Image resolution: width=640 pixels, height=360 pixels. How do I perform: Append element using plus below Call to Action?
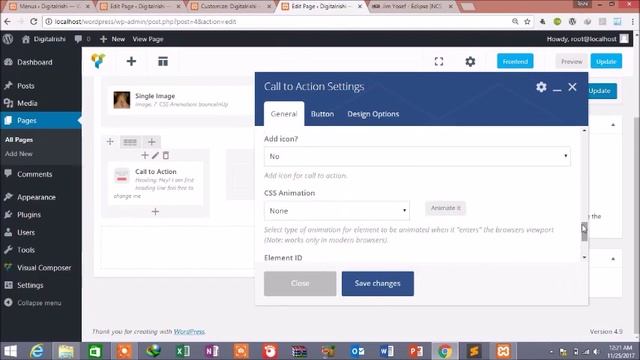(x=155, y=211)
